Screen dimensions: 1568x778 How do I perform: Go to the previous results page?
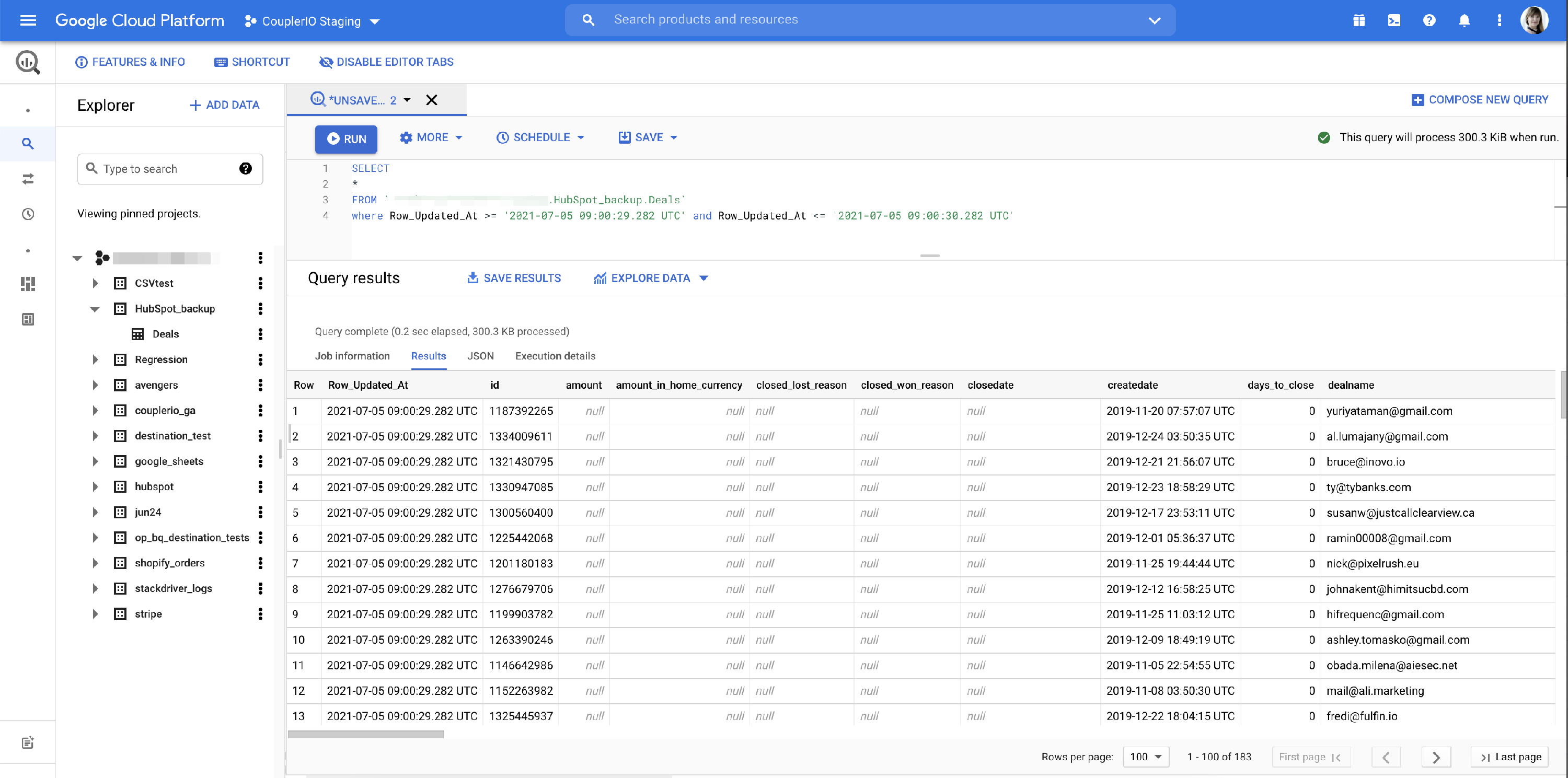[1386, 757]
